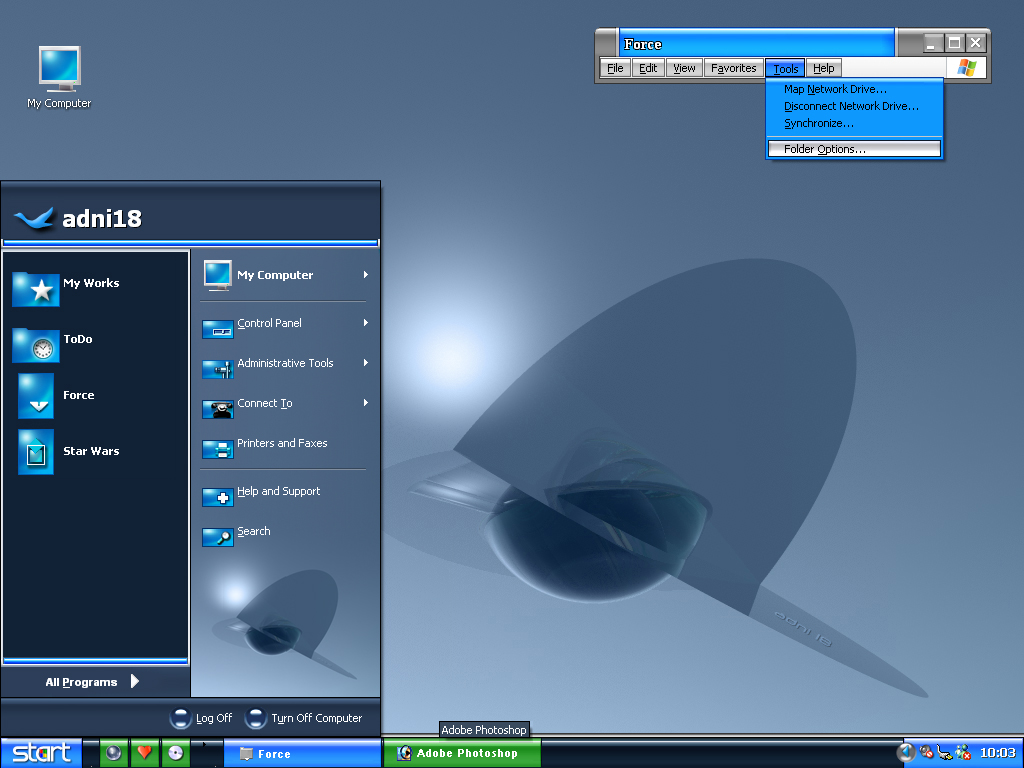Click the Printers and Faxes icon
This screenshot has height=768, width=1024.
217,449
